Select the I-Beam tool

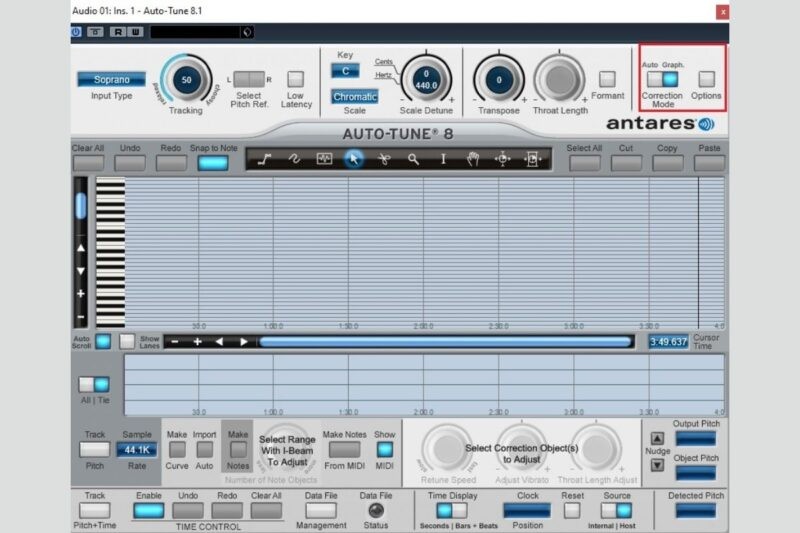443,159
